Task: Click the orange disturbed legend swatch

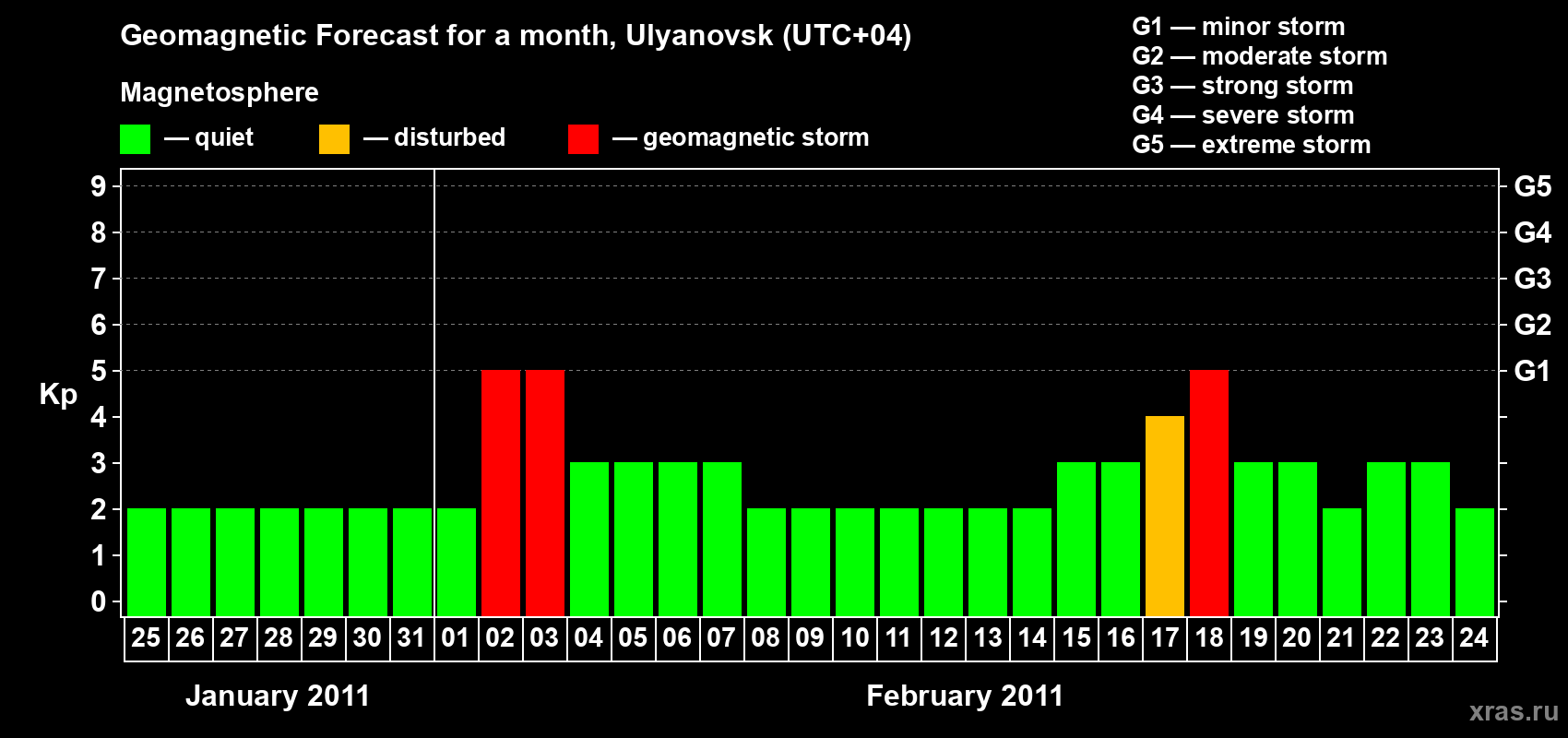Action: (x=334, y=139)
